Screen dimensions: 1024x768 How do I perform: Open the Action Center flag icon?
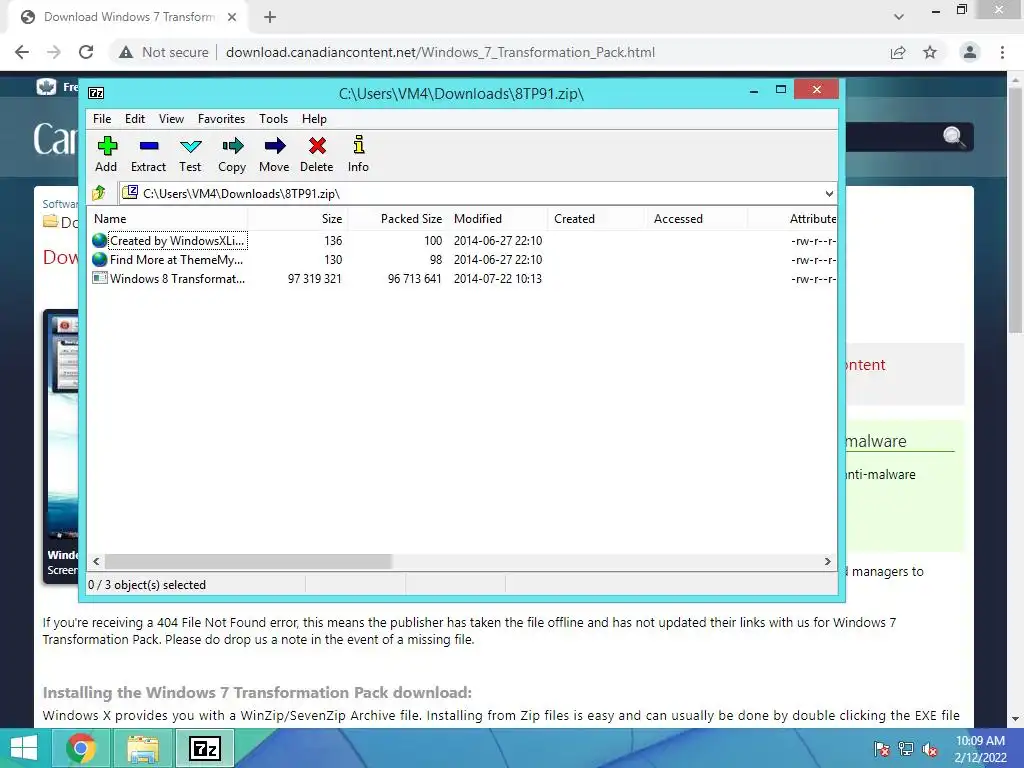[882, 749]
